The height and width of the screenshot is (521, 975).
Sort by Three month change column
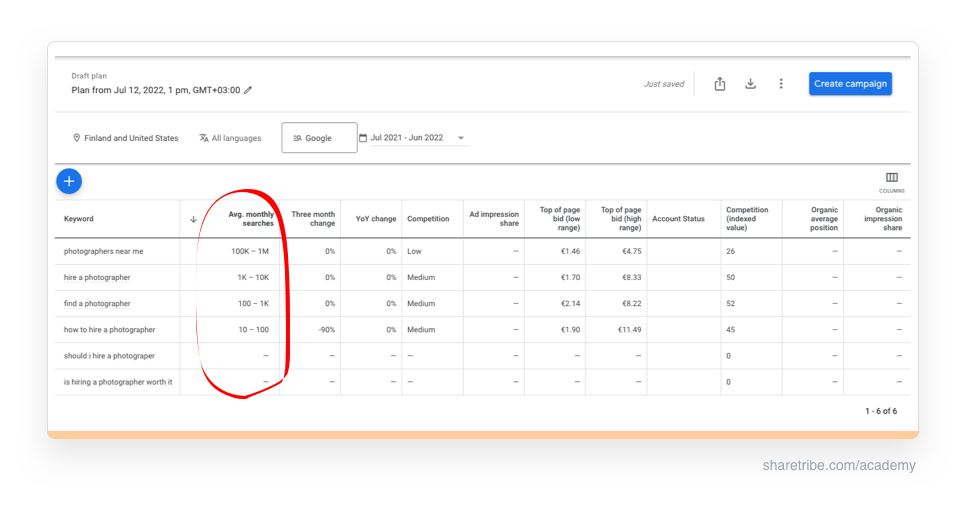(313, 219)
